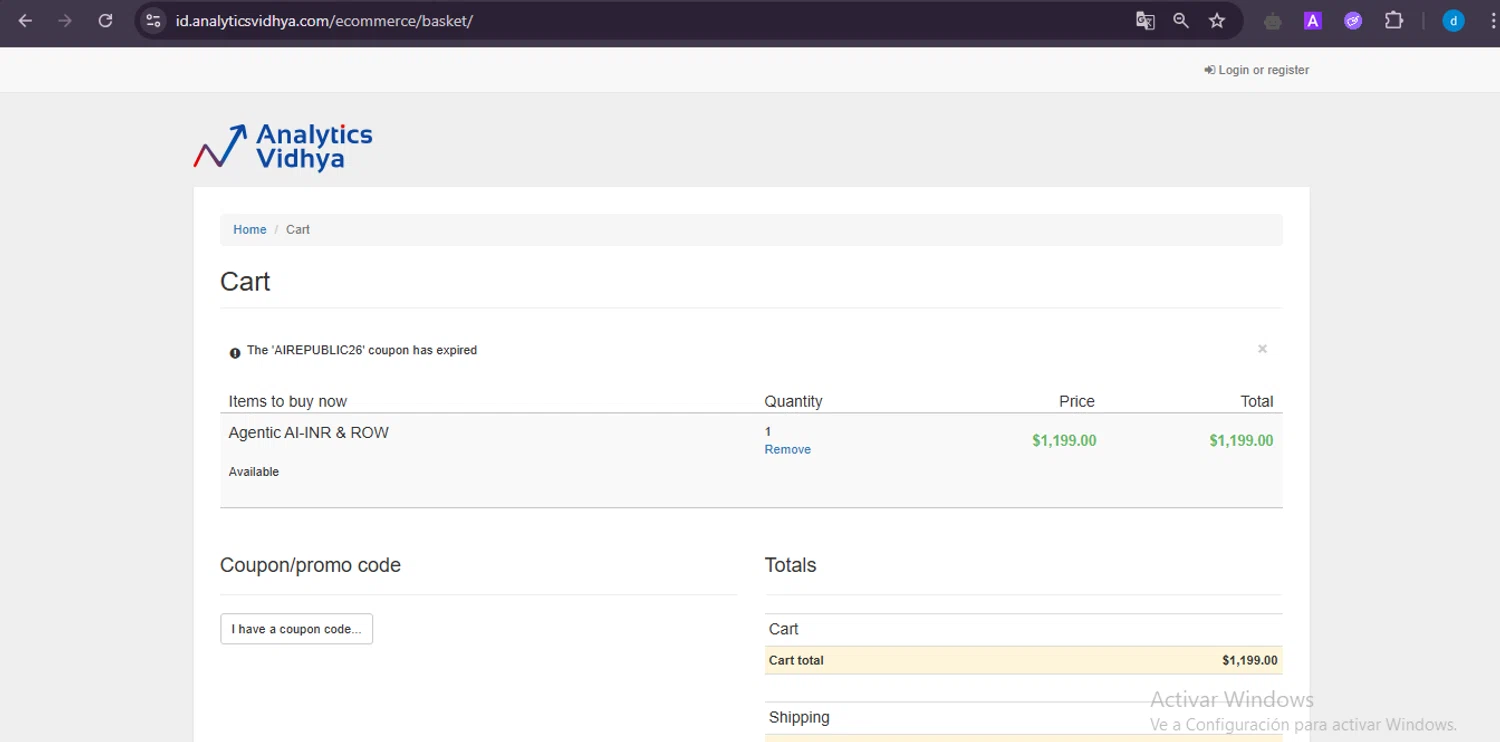Image resolution: width=1500 pixels, height=742 pixels.
Task: Click the 'Total' column header
Action: (1257, 402)
